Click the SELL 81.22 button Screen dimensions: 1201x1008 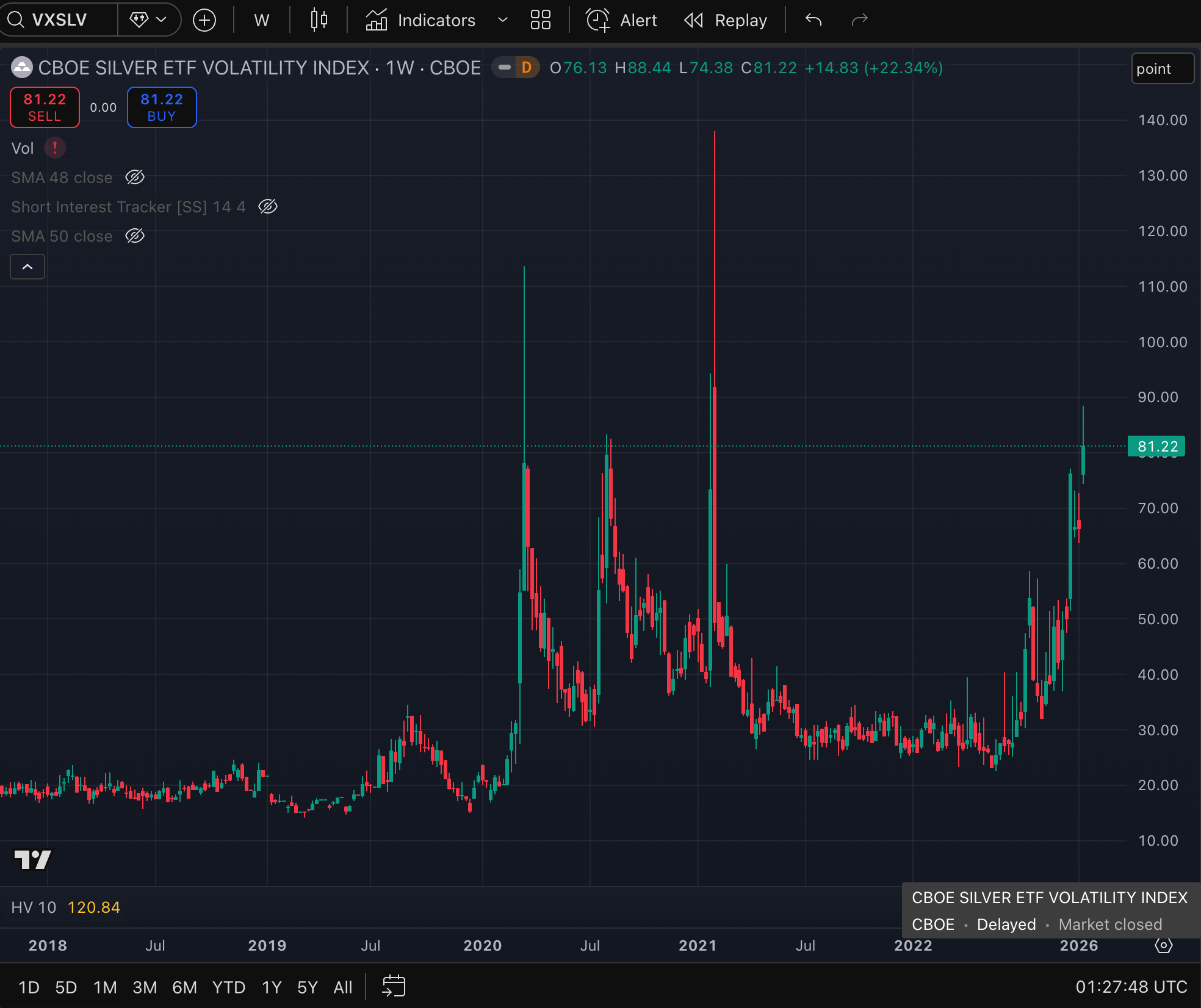point(44,107)
